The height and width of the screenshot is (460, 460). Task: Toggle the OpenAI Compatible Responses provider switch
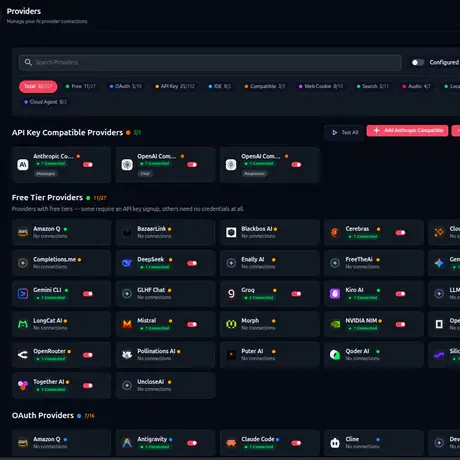[x=296, y=164]
